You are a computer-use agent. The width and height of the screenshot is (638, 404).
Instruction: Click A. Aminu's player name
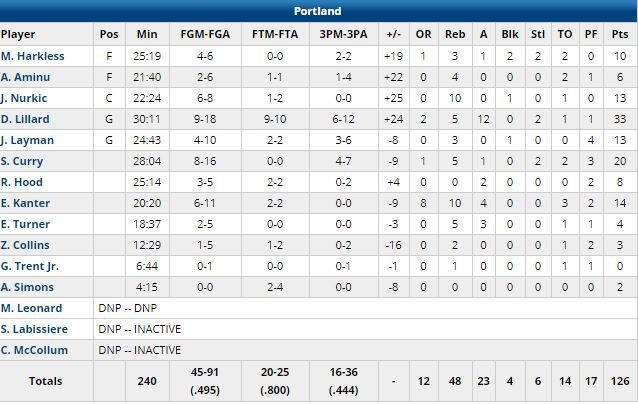(x=26, y=77)
